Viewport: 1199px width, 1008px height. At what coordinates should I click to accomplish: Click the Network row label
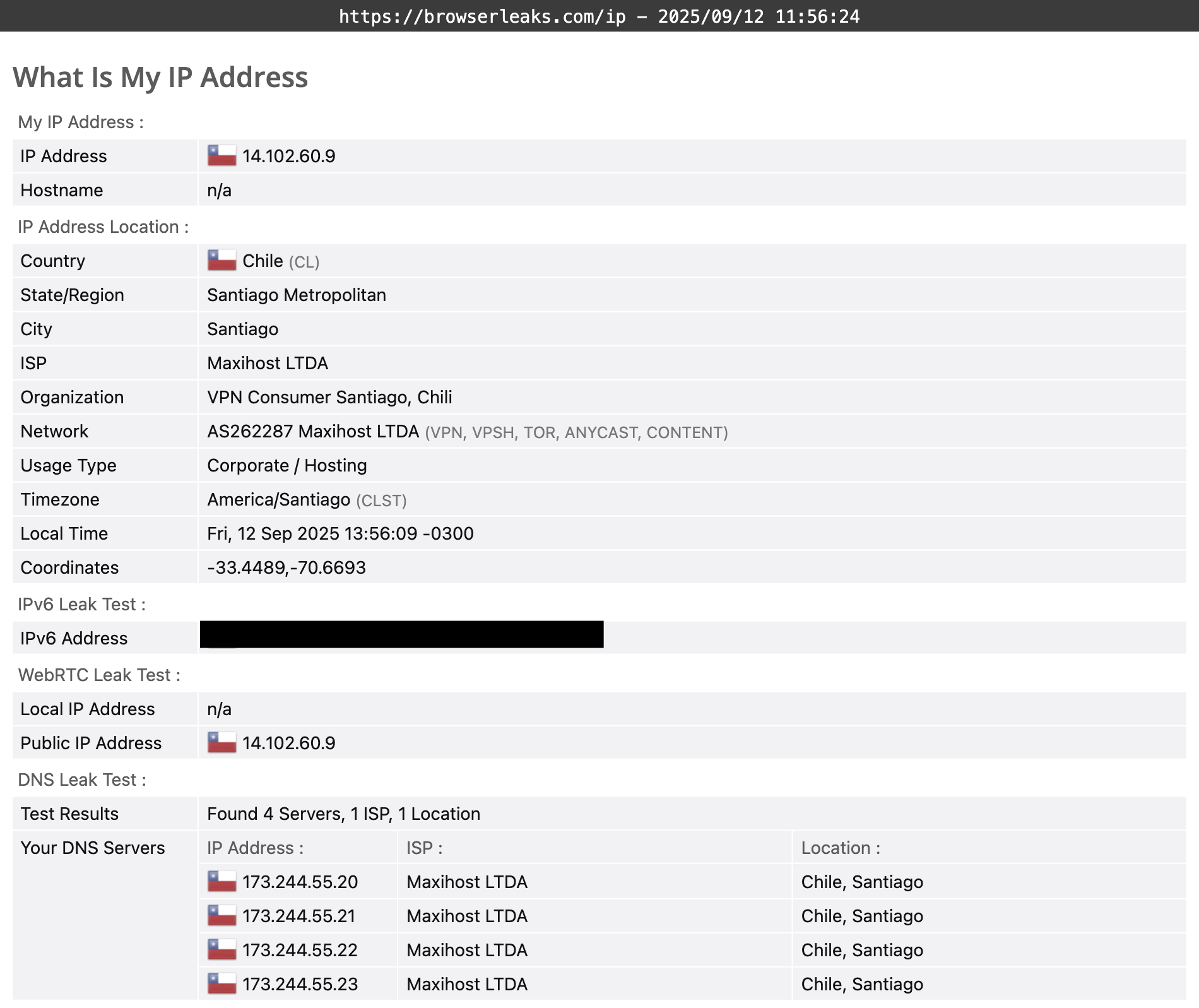click(54, 431)
